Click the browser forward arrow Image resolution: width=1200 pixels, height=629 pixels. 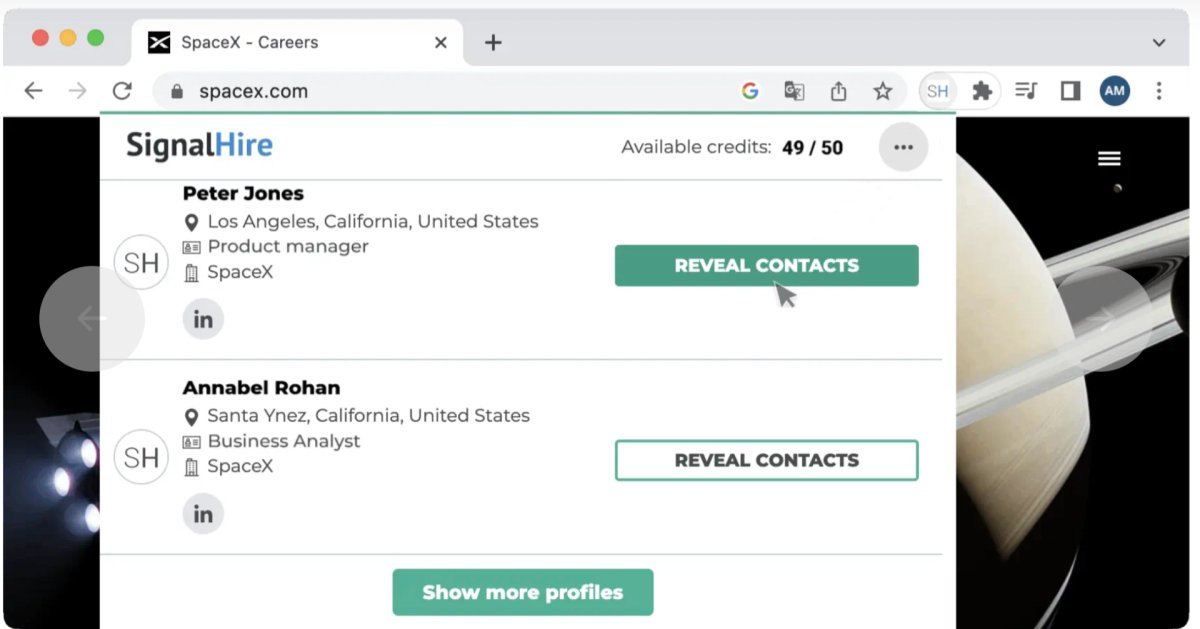click(77, 91)
